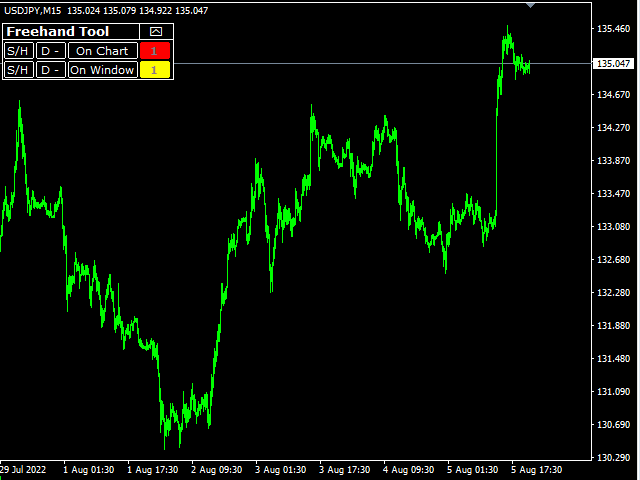Click the yellow color swatch
Image resolution: width=640 pixels, height=480 pixels.
155,70
